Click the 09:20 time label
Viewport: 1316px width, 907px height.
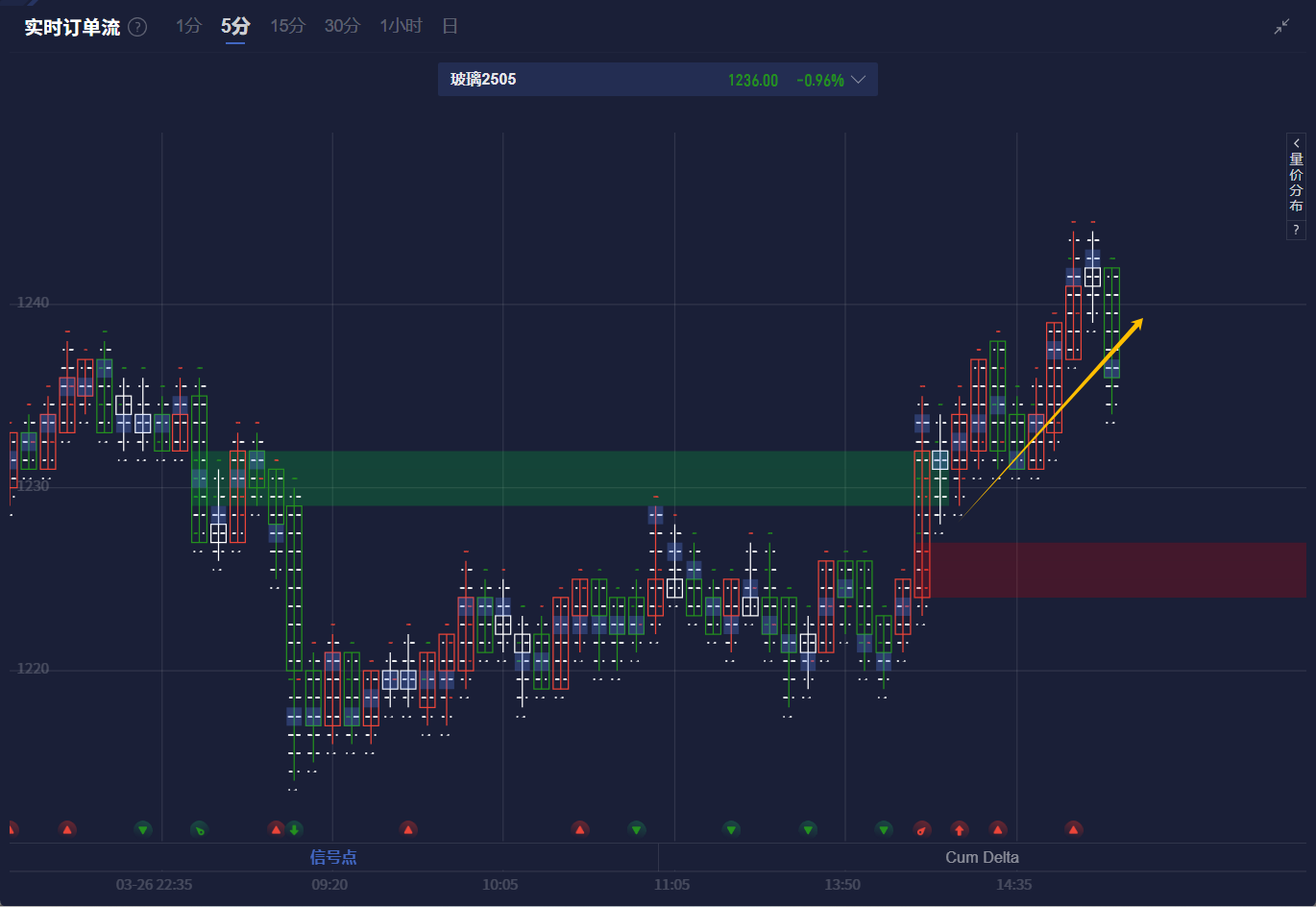coord(329,884)
